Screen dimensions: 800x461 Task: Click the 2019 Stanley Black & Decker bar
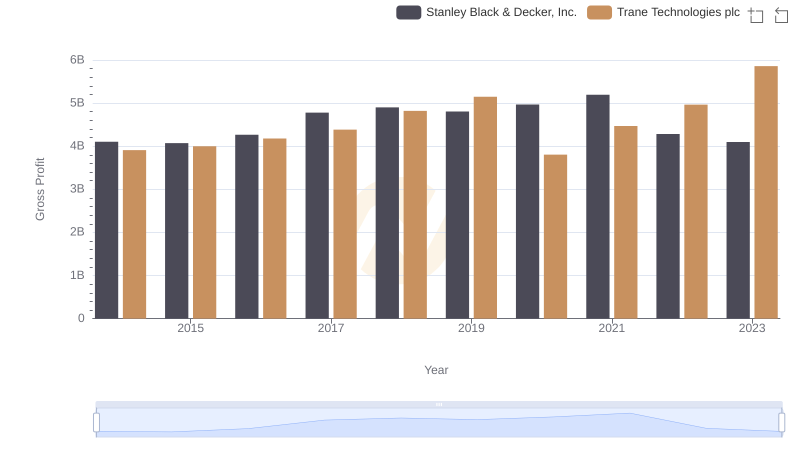(x=458, y=215)
